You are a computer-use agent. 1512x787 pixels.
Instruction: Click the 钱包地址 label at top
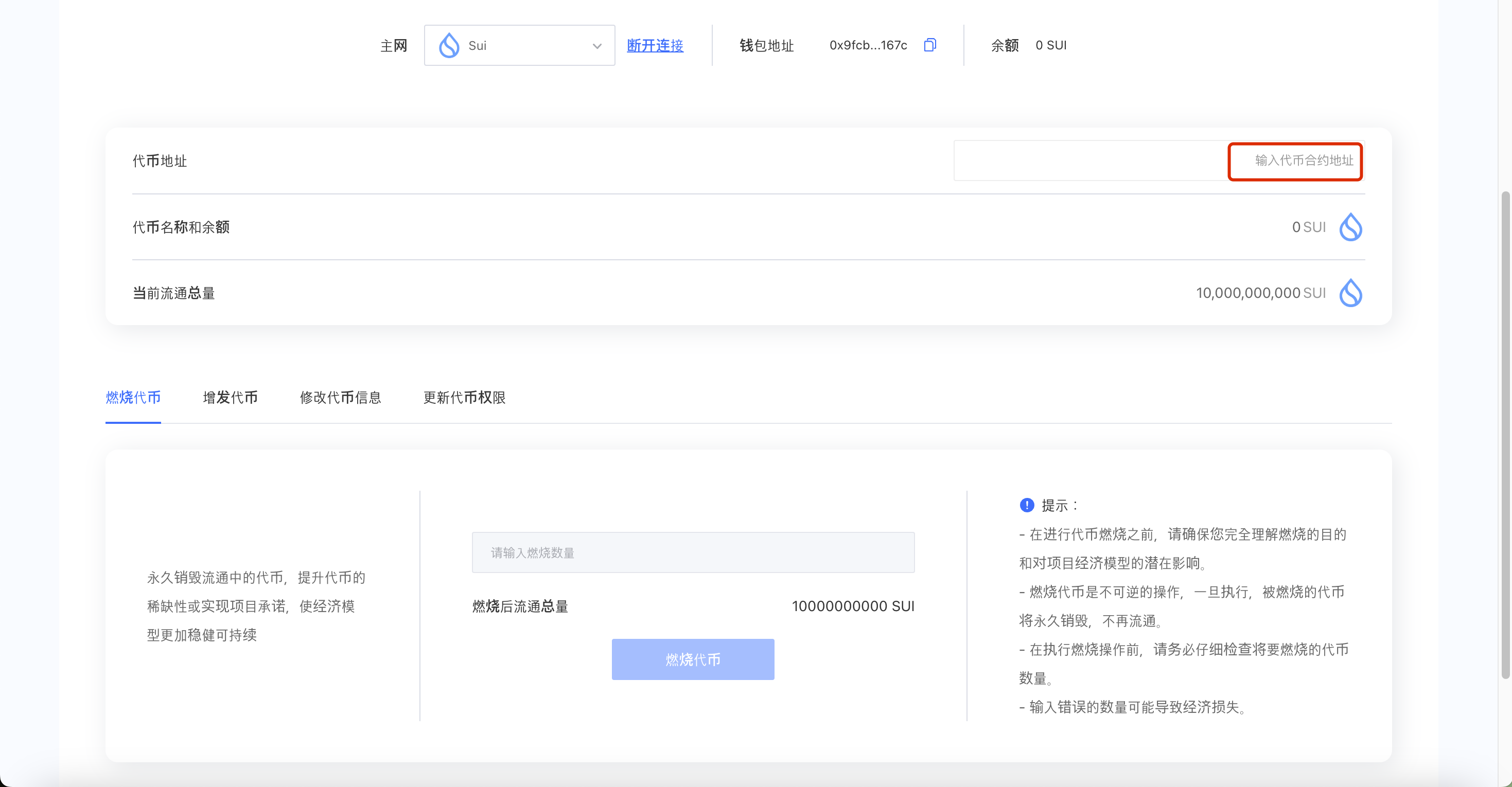click(767, 45)
